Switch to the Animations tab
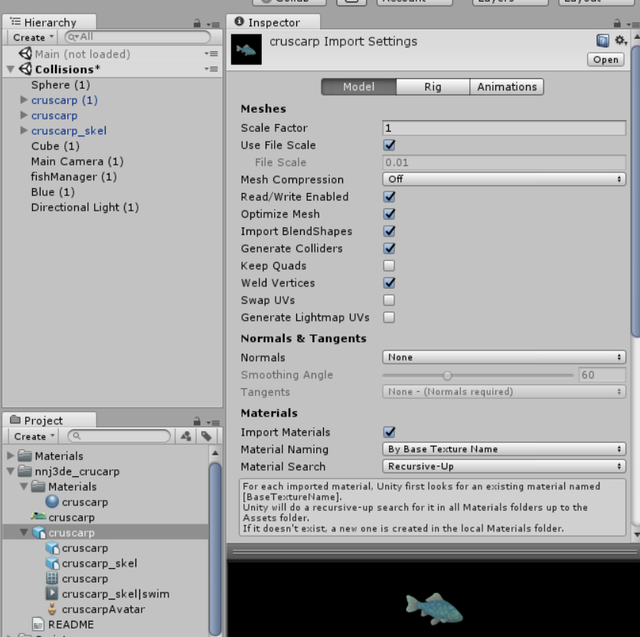The width and height of the screenshot is (640, 637). coord(507,87)
